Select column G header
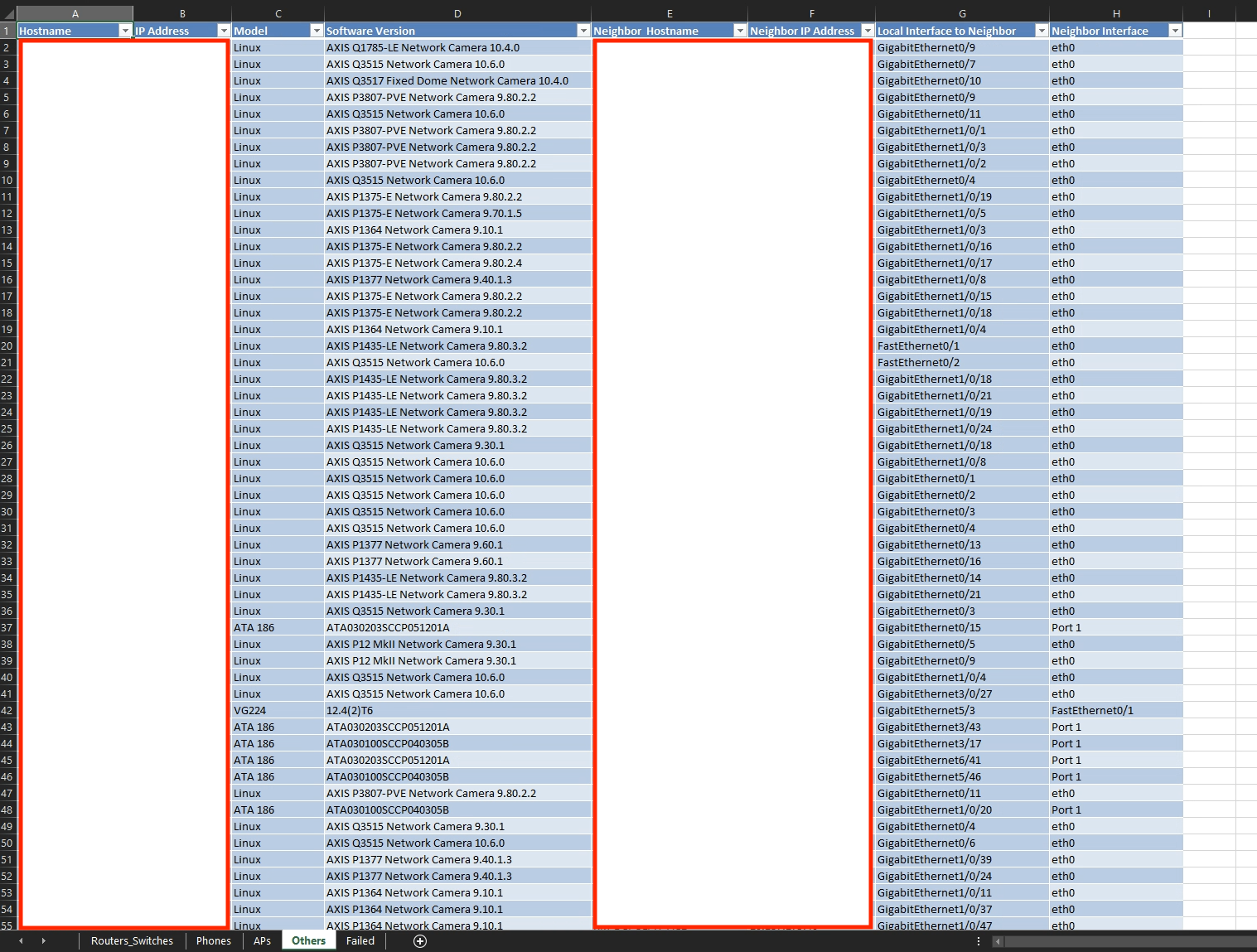The width and height of the screenshot is (1257, 952). click(962, 13)
